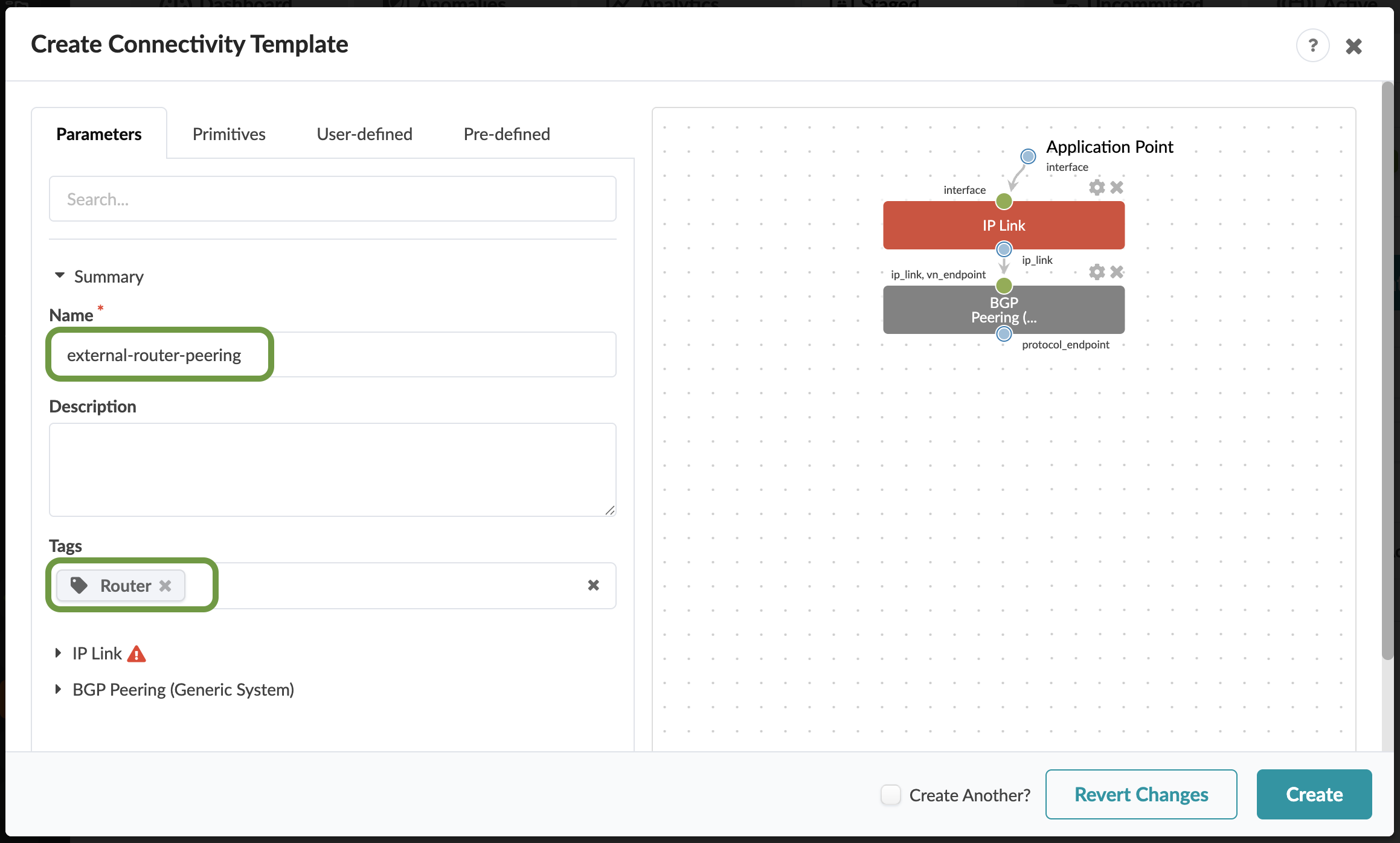Remove the IP Link primitive node
The height and width of the screenshot is (843, 1400).
(x=1117, y=187)
